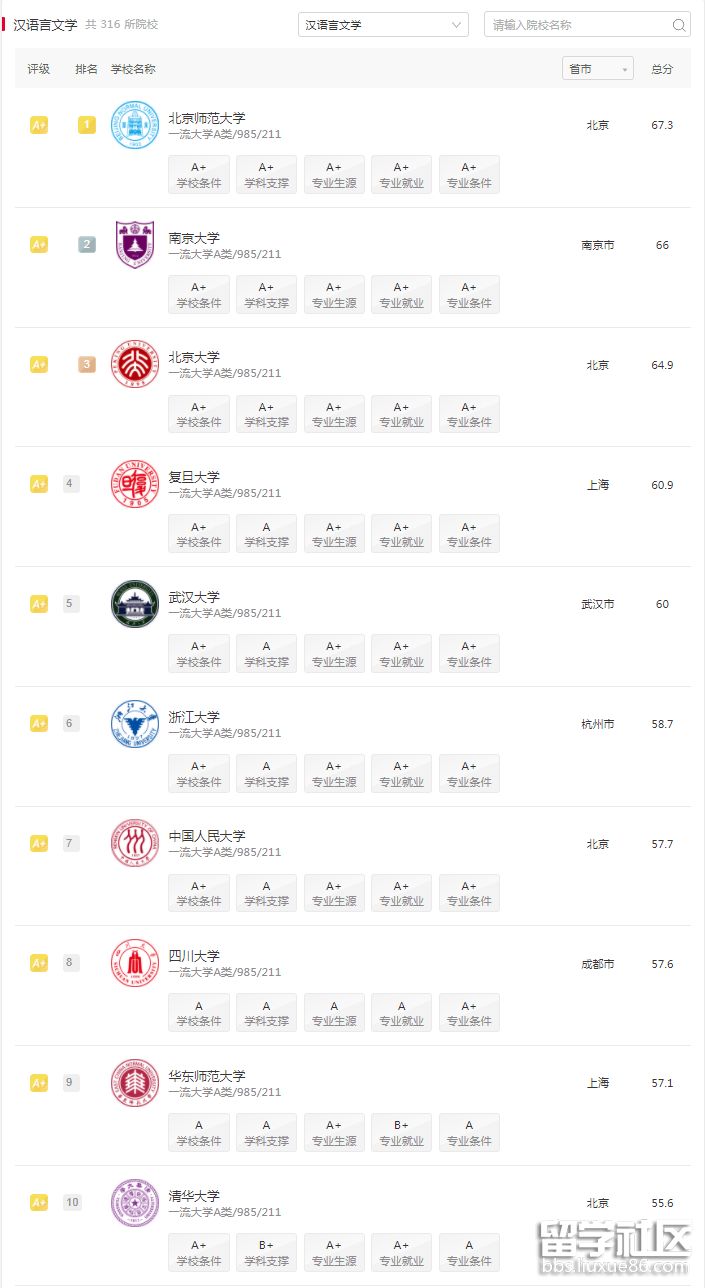Sort by the 总分 column header

[662, 69]
